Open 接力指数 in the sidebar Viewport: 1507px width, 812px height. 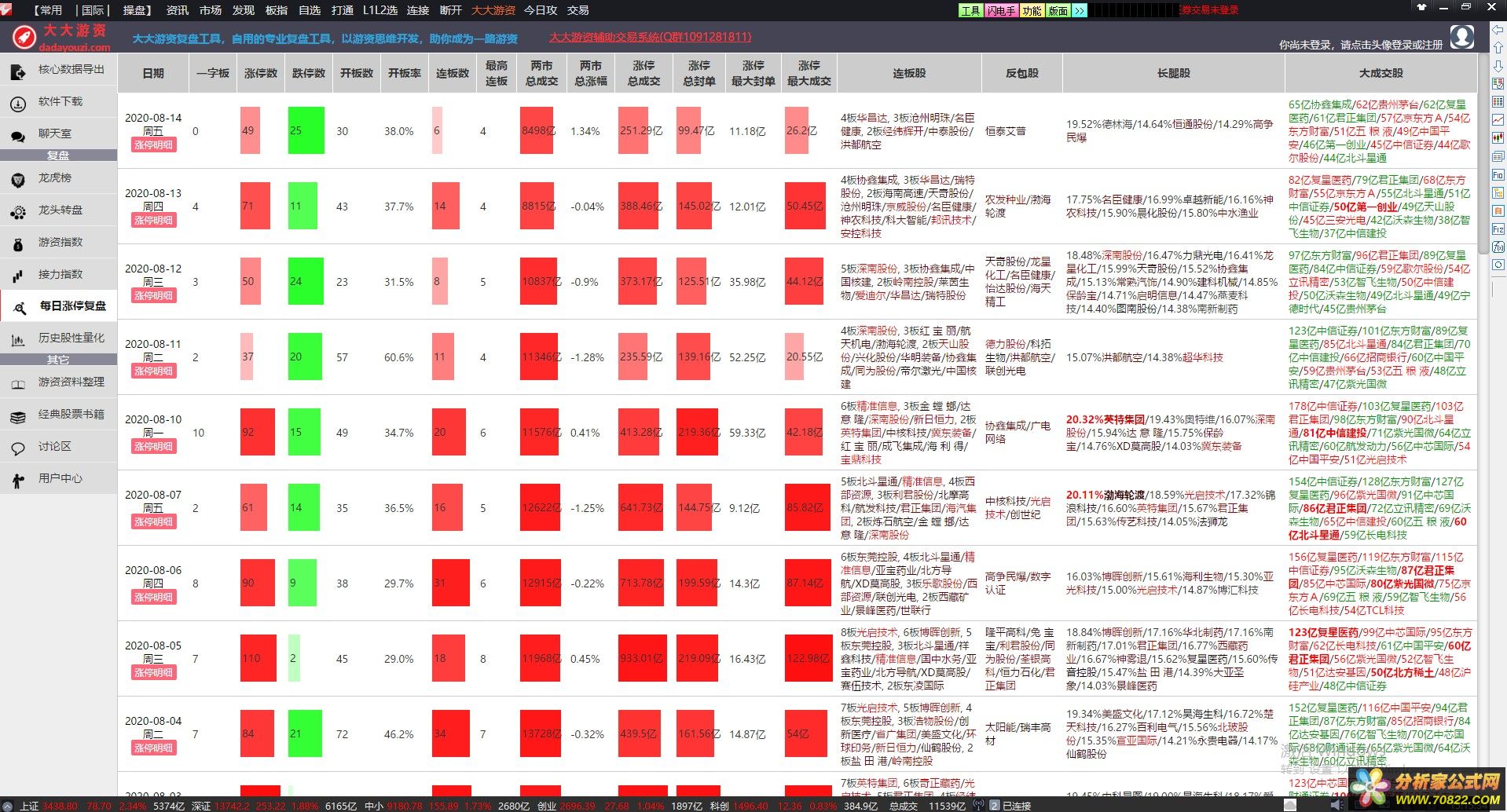(59, 274)
